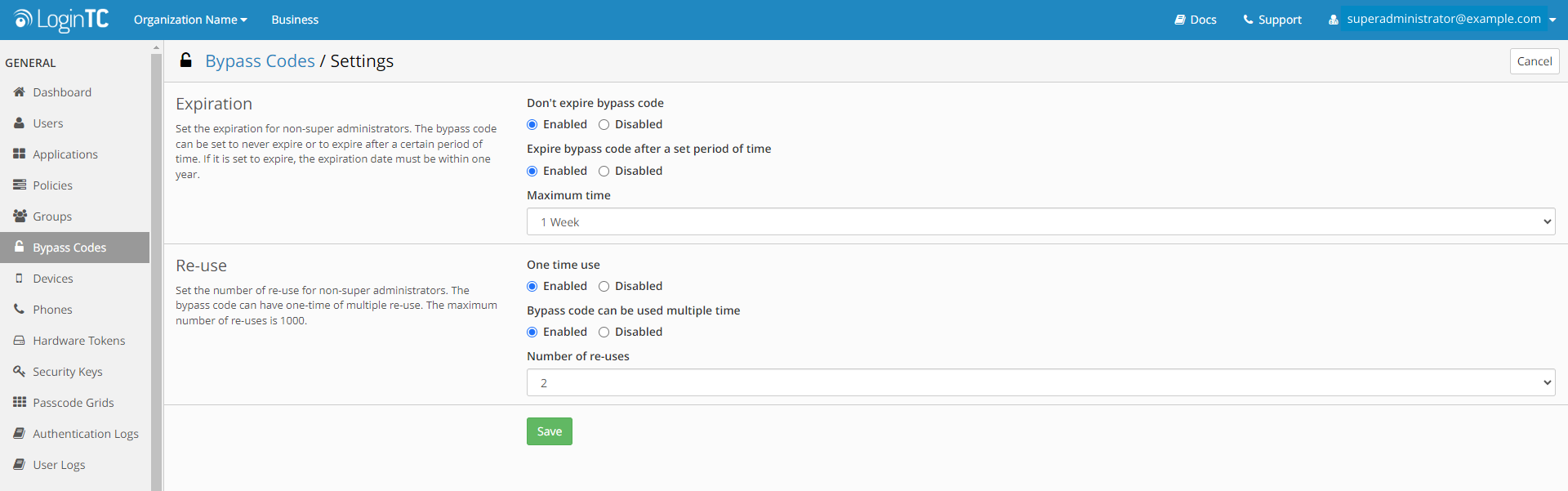The height and width of the screenshot is (491, 1568).
Task: Click the Authentication Logs book icon
Action: coord(19,434)
